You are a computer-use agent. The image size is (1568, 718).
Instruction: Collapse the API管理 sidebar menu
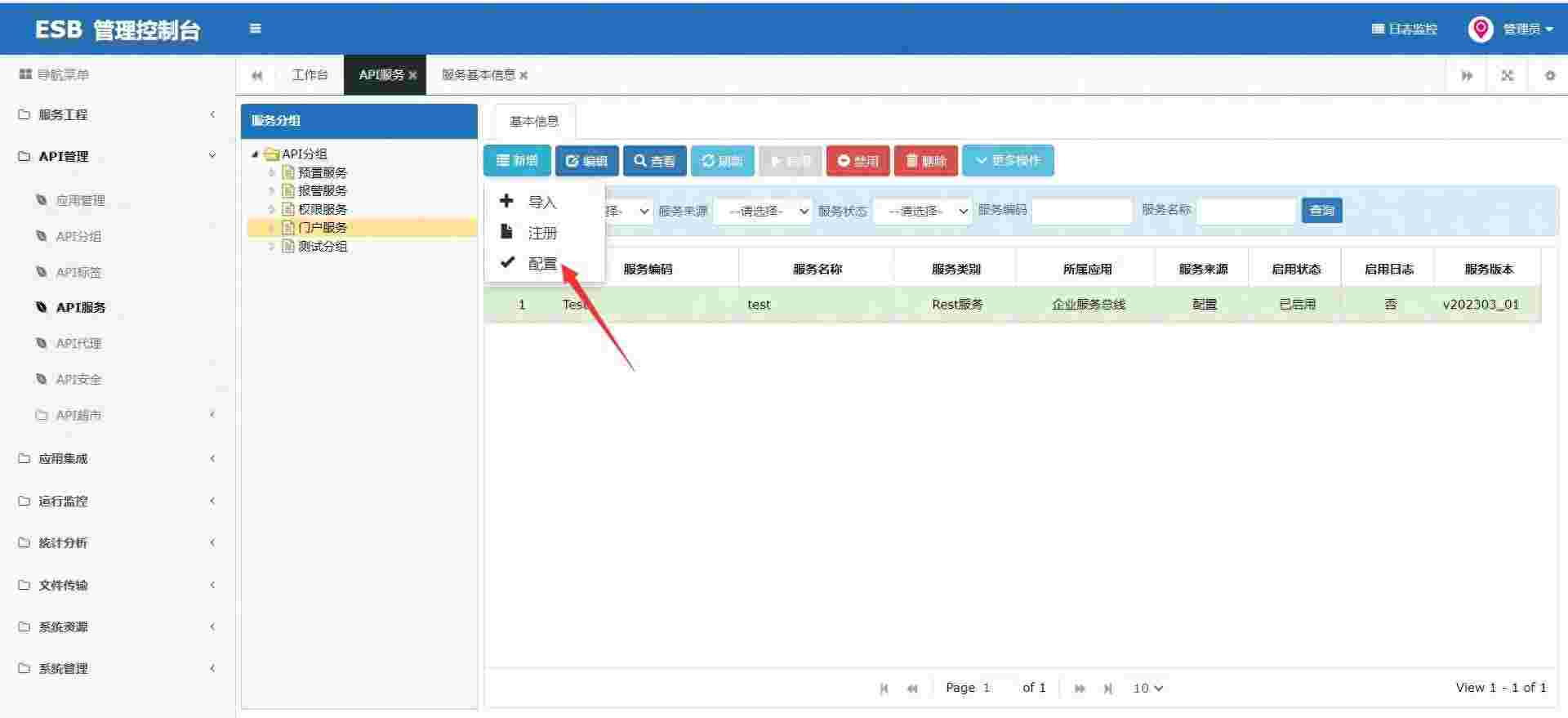click(x=118, y=156)
